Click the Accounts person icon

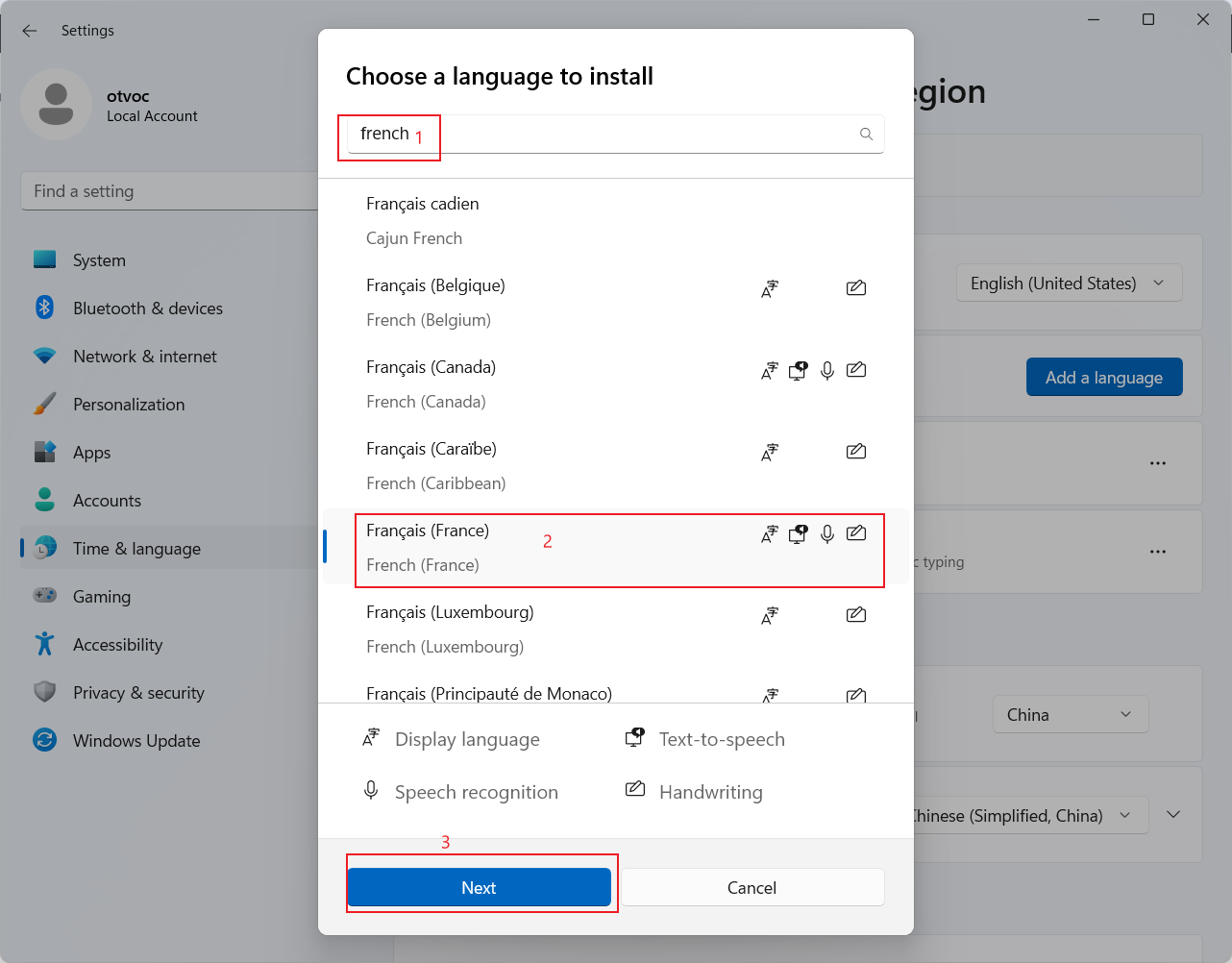pyautogui.click(x=44, y=500)
